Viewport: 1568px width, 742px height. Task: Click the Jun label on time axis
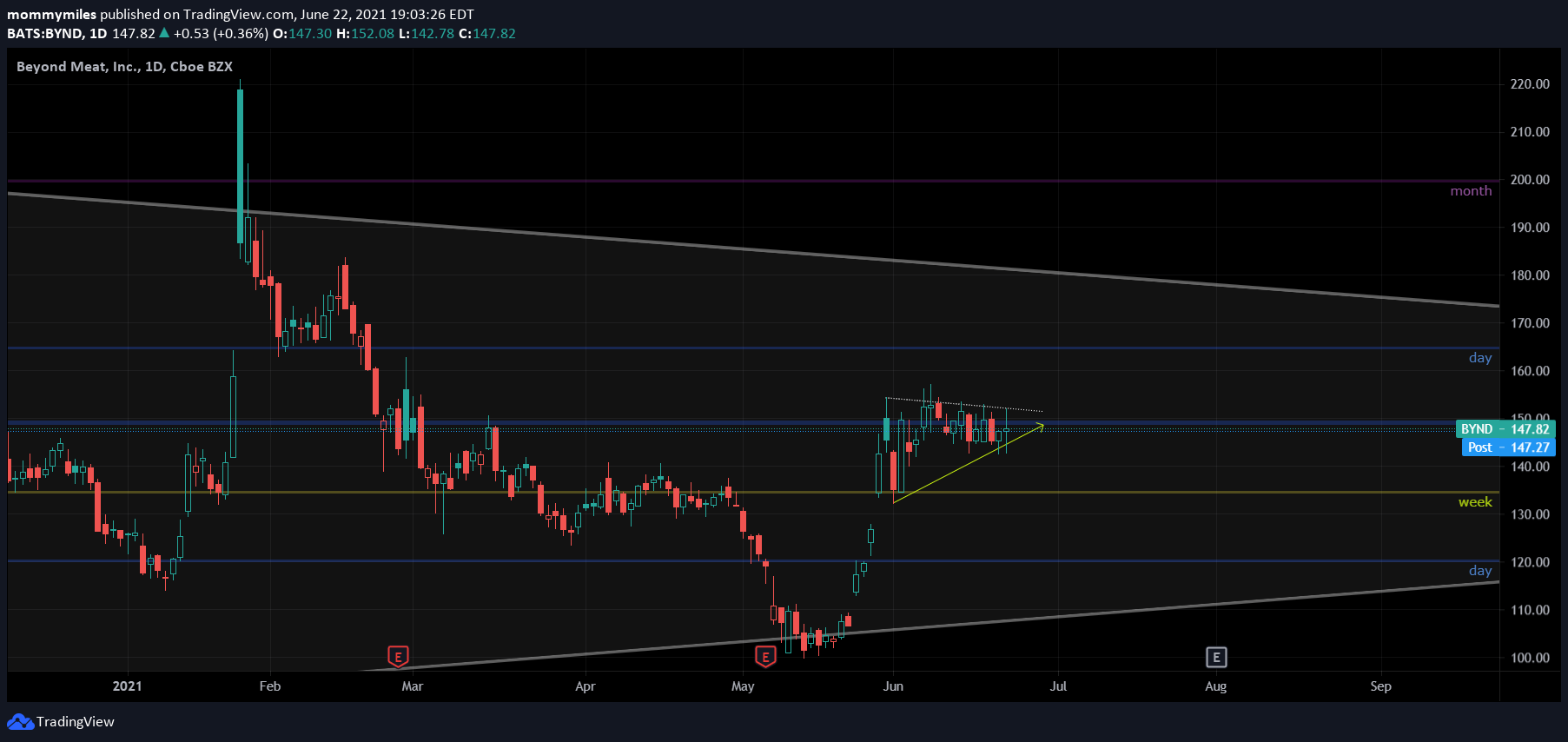[893, 686]
